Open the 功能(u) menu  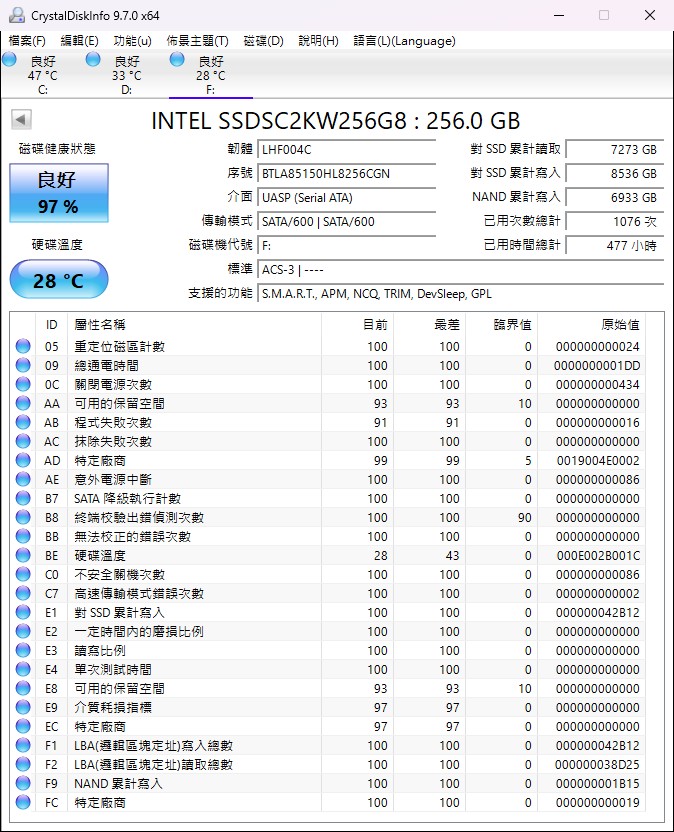(133, 41)
